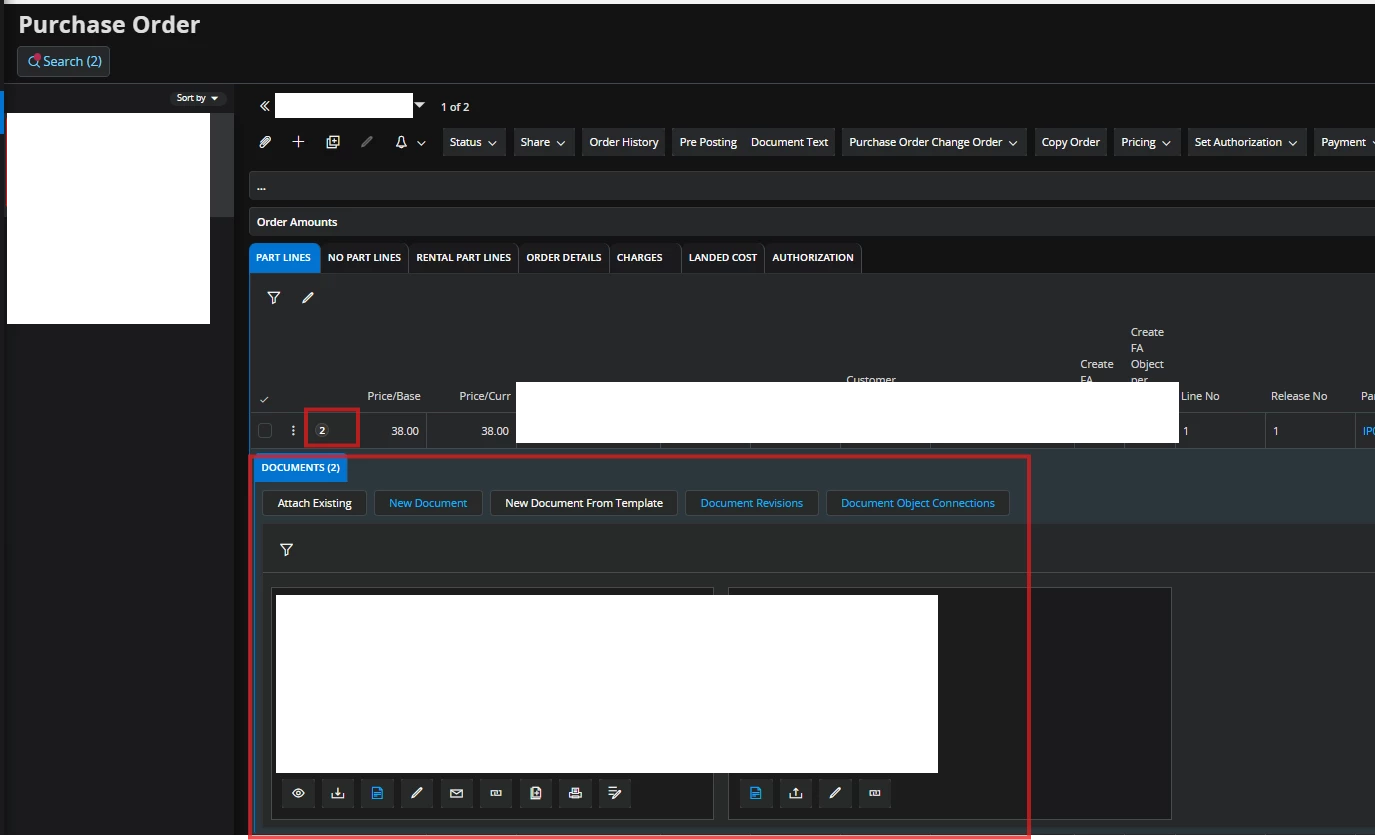Click the eye view document icon
The width and height of the screenshot is (1375, 840).
298,793
